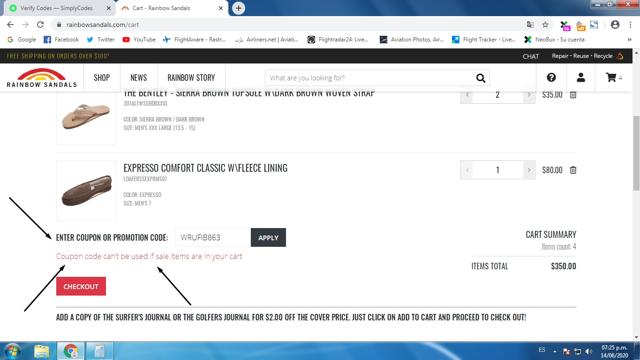Increase quantity of the Bentley sandal
Image resolution: width=640 pixels, height=360 pixels.
pyautogui.click(x=529, y=95)
